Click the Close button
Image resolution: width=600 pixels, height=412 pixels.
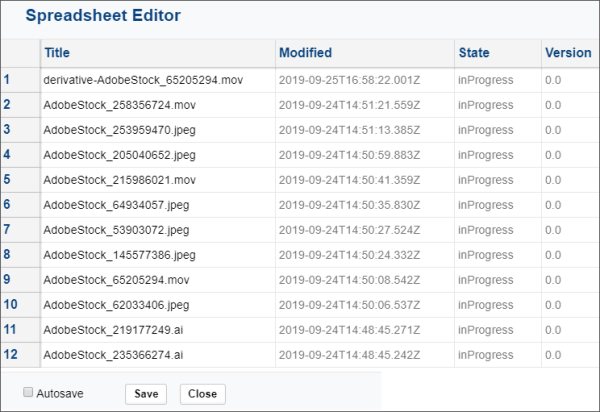pyautogui.click(x=203, y=394)
